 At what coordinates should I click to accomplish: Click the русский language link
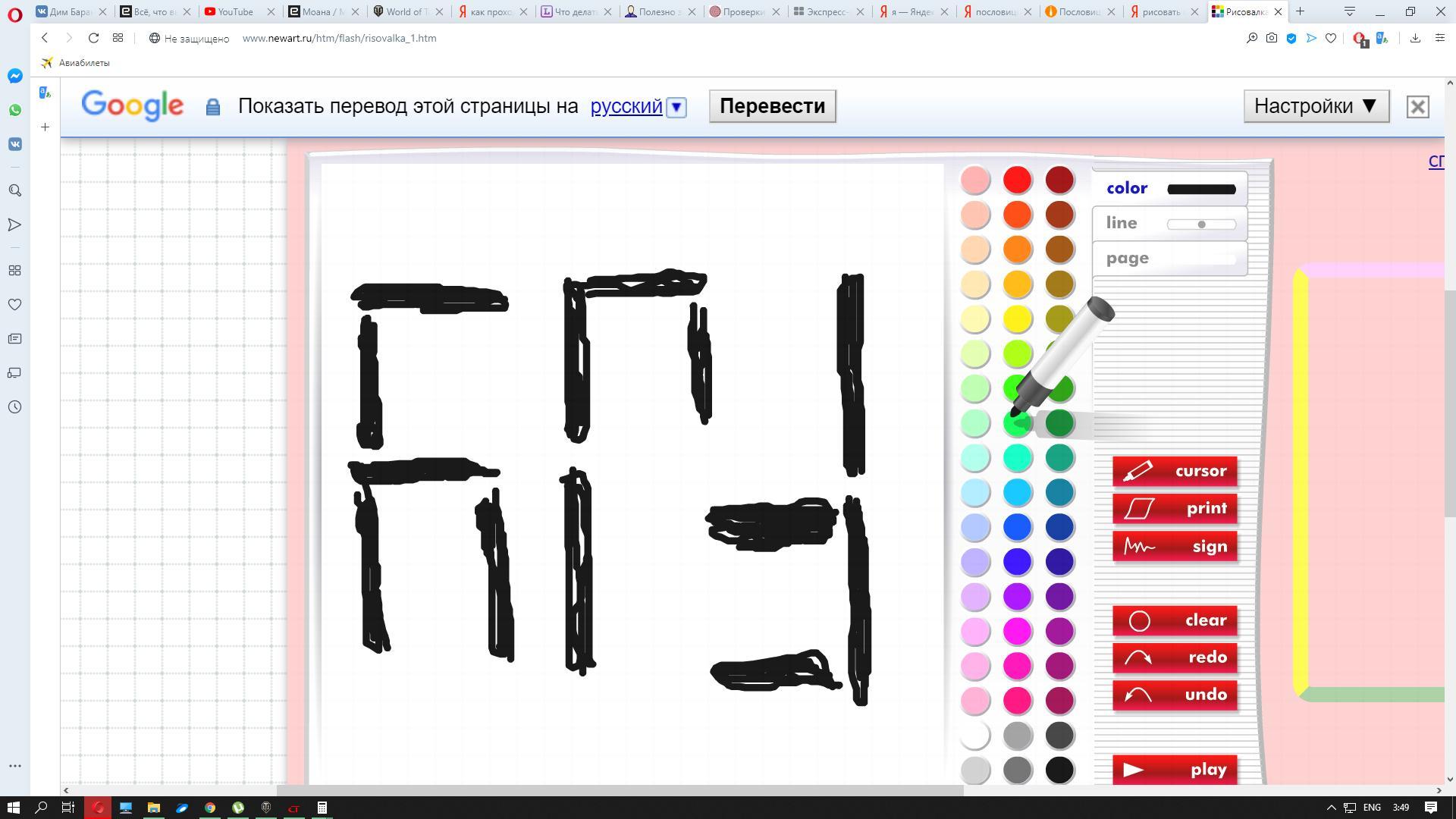pyautogui.click(x=626, y=106)
